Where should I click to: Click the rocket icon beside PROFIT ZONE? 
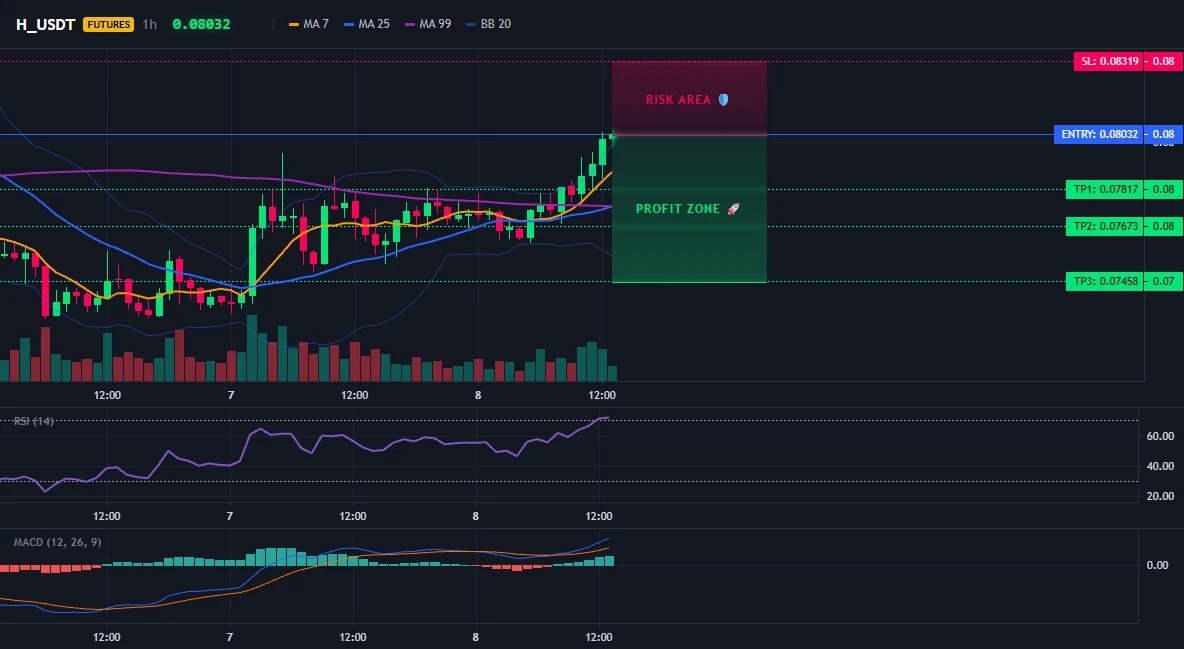(733, 209)
